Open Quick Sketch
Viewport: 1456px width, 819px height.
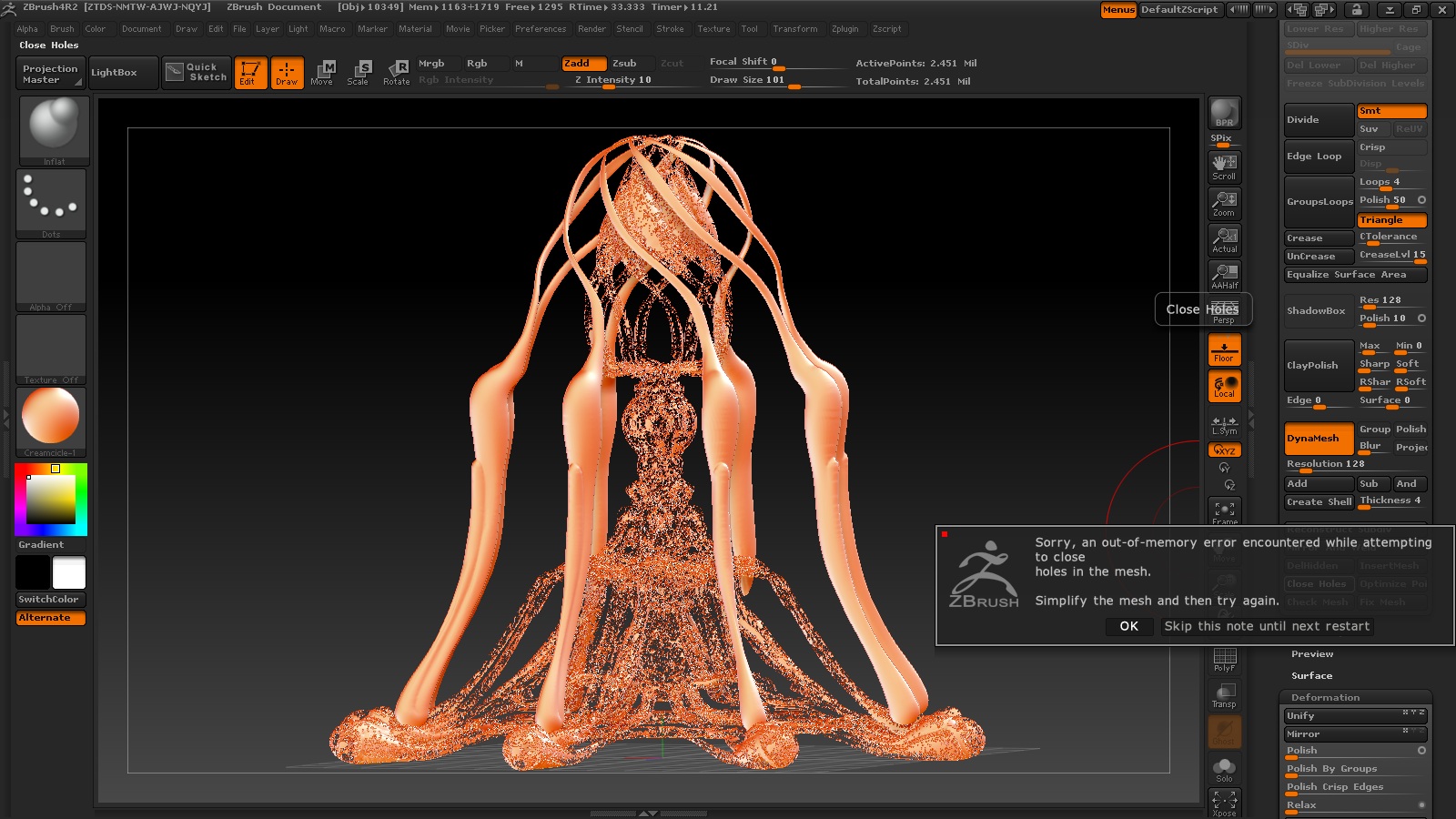click(197, 73)
